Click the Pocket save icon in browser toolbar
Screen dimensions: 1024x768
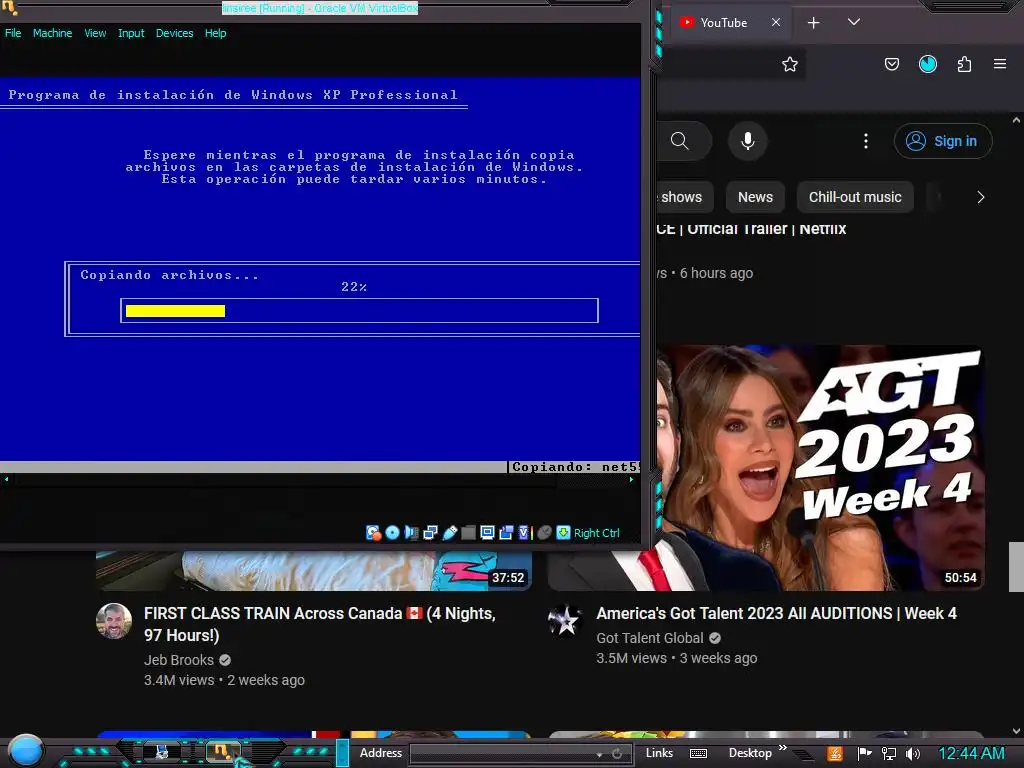click(891, 64)
